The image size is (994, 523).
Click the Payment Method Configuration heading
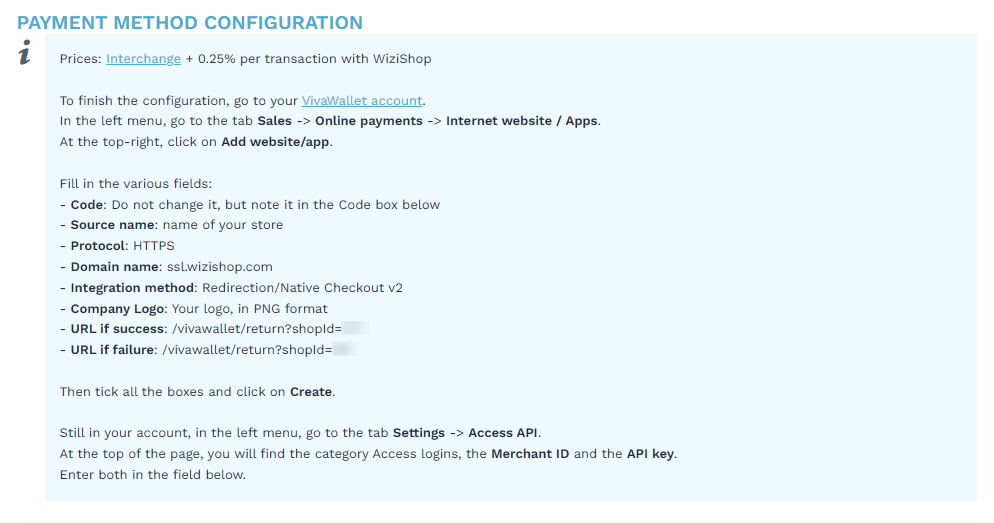tap(190, 23)
